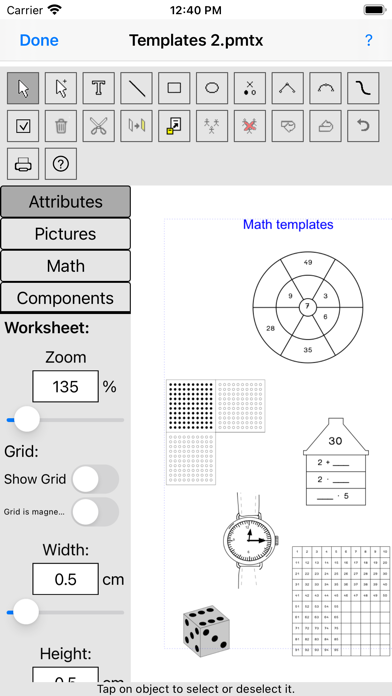Click the send-to-back layer icon
The image size is (392, 696).
288,126
